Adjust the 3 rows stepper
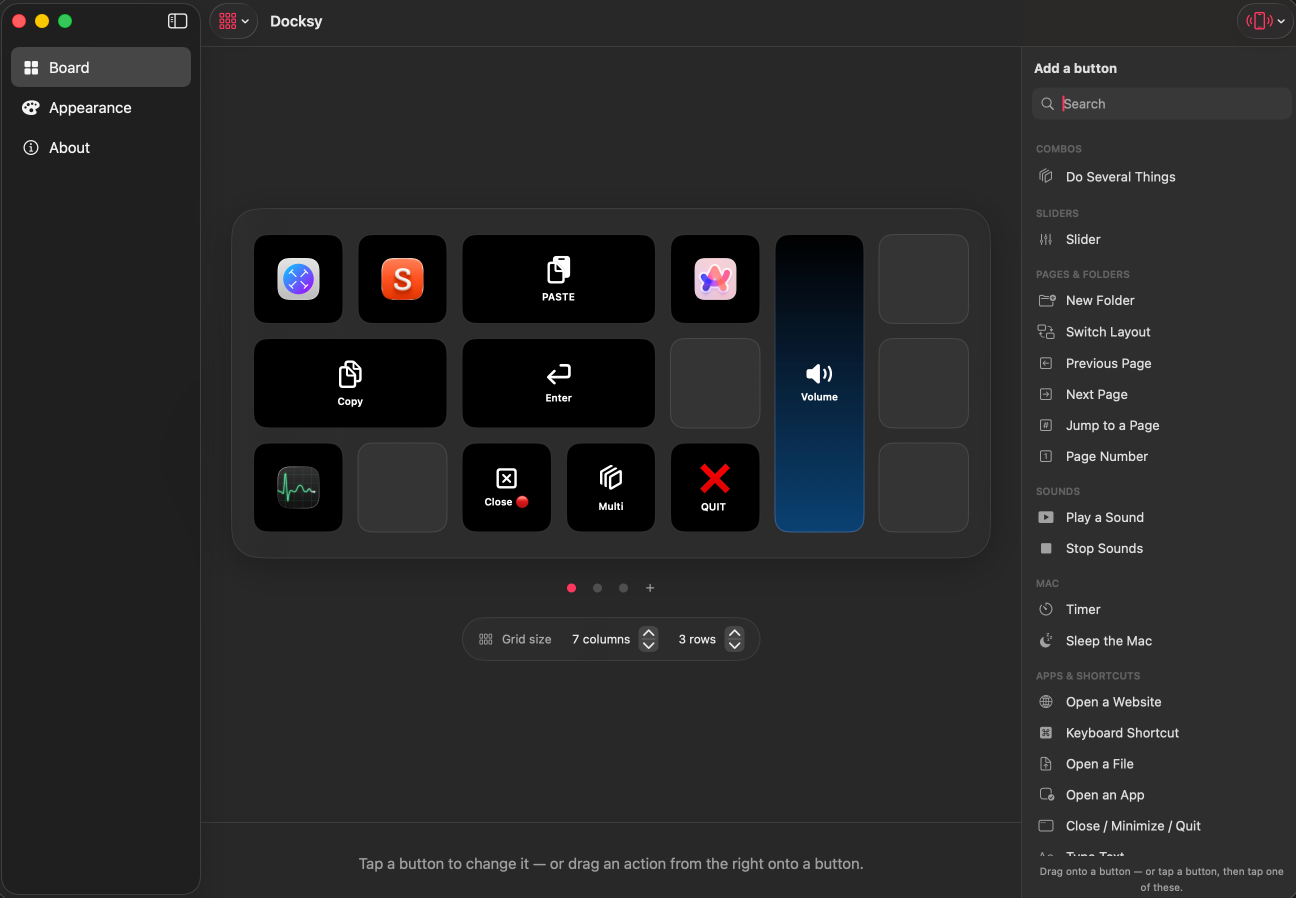This screenshot has height=898, width=1296. [734, 639]
